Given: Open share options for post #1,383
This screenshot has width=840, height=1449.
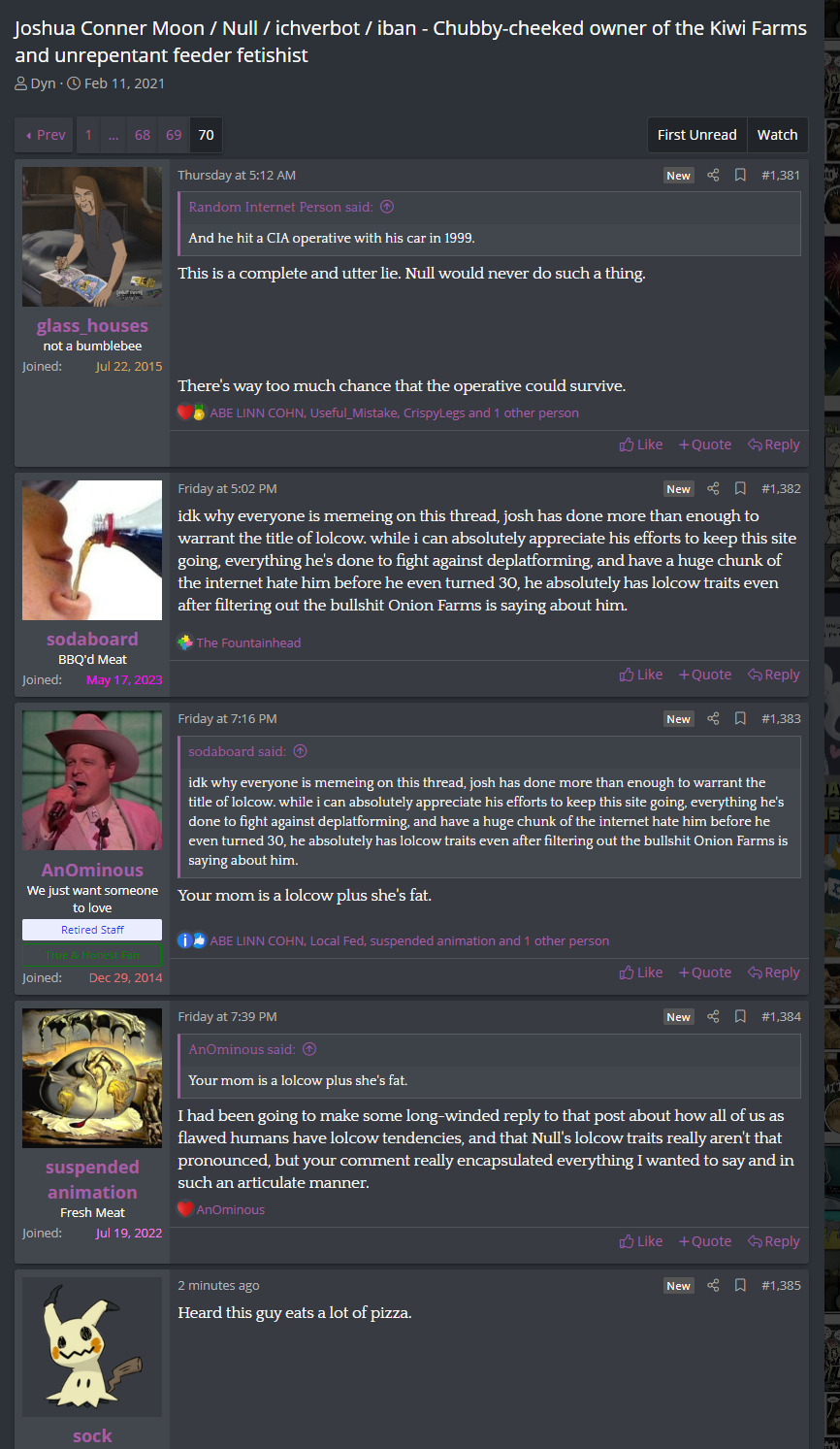Looking at the screenshot, I should pos(713,719).
